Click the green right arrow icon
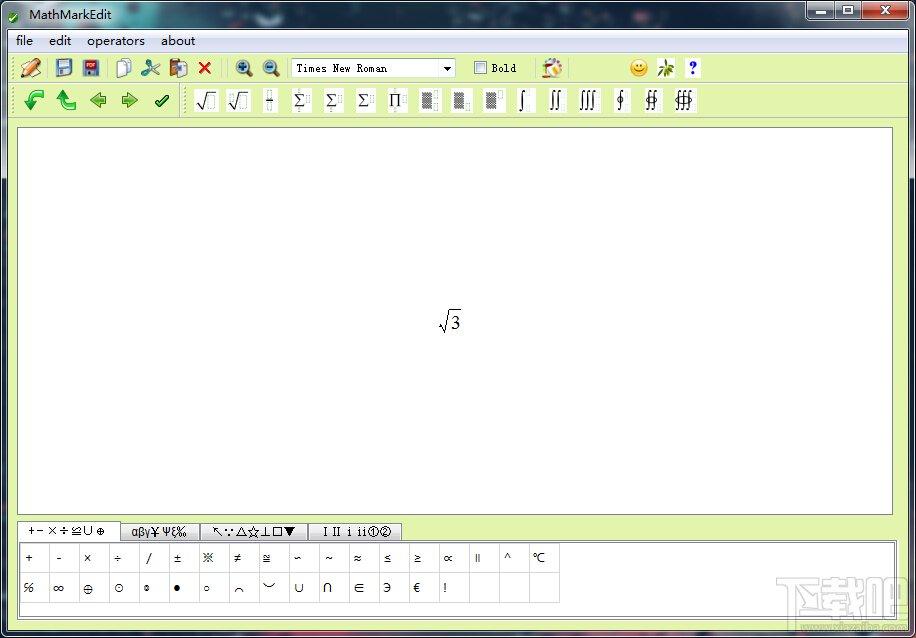The width and height of the screenshot is (916, 638). tap(129, 100)
